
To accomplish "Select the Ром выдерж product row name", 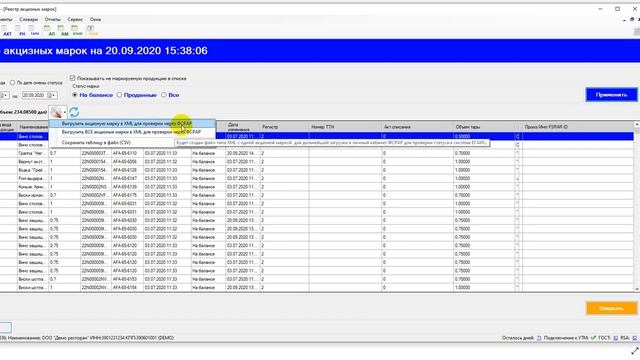I will [x=33, y=178].
